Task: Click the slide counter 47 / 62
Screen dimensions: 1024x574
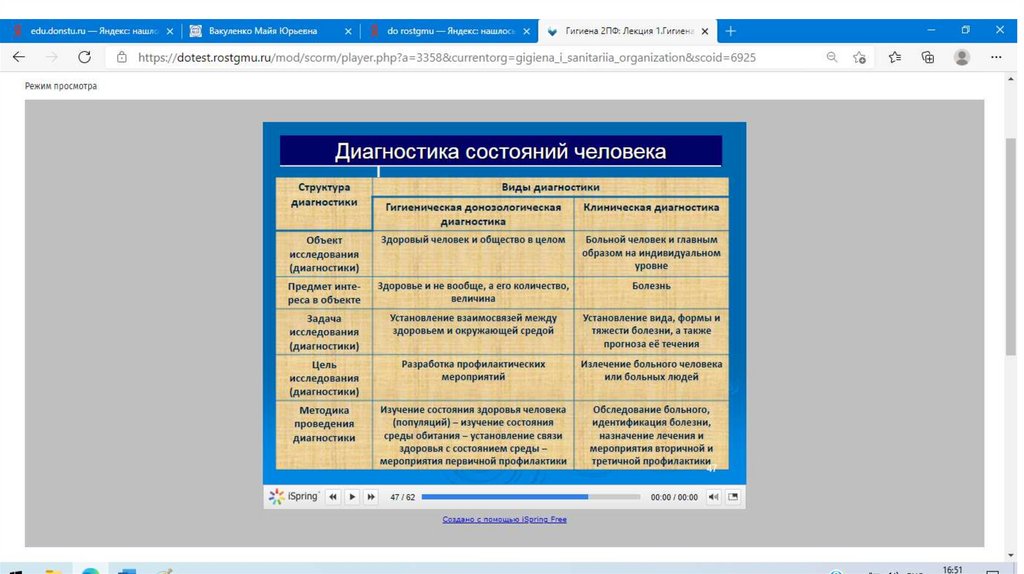Action: (x=402, y=497)
